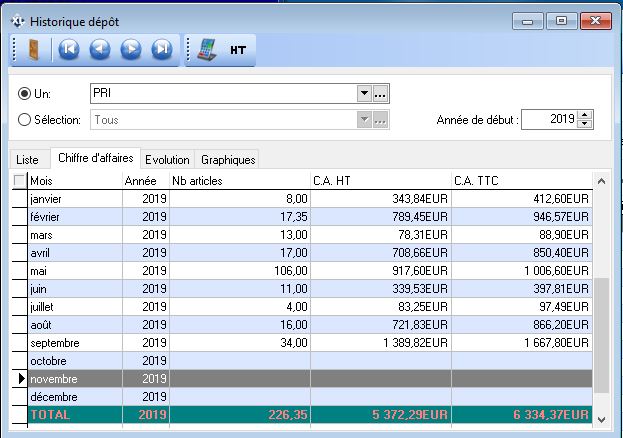Viewport: 623px width, 438px height.
Task: Choose the 'Sélection' radio option
Action: 25,120
